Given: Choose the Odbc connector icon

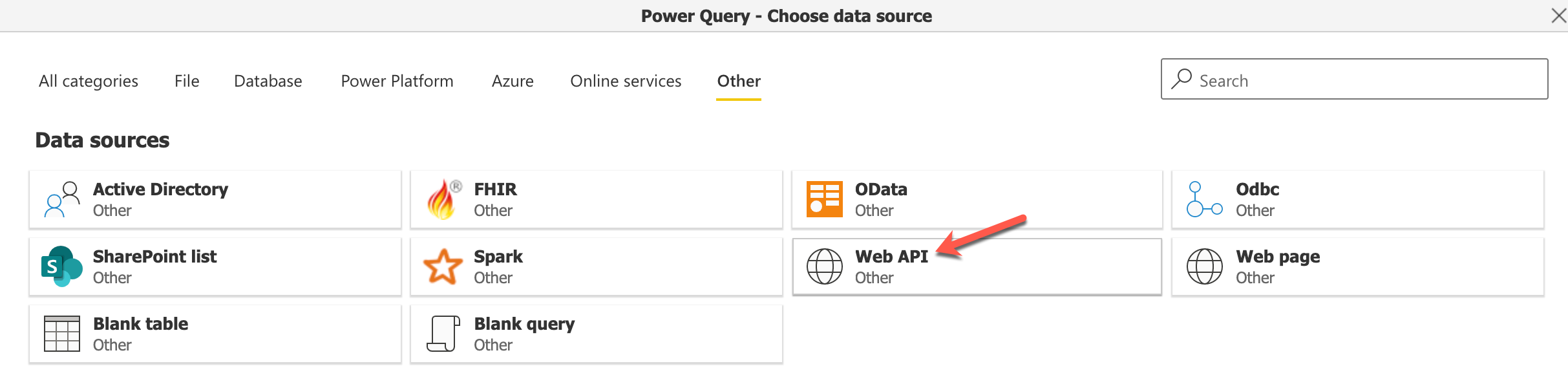Looking at the screenshot, I should click(1204, 199).
